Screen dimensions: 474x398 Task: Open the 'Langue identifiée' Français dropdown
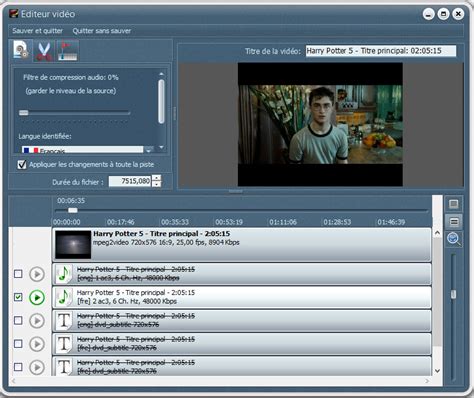(87, 150)
